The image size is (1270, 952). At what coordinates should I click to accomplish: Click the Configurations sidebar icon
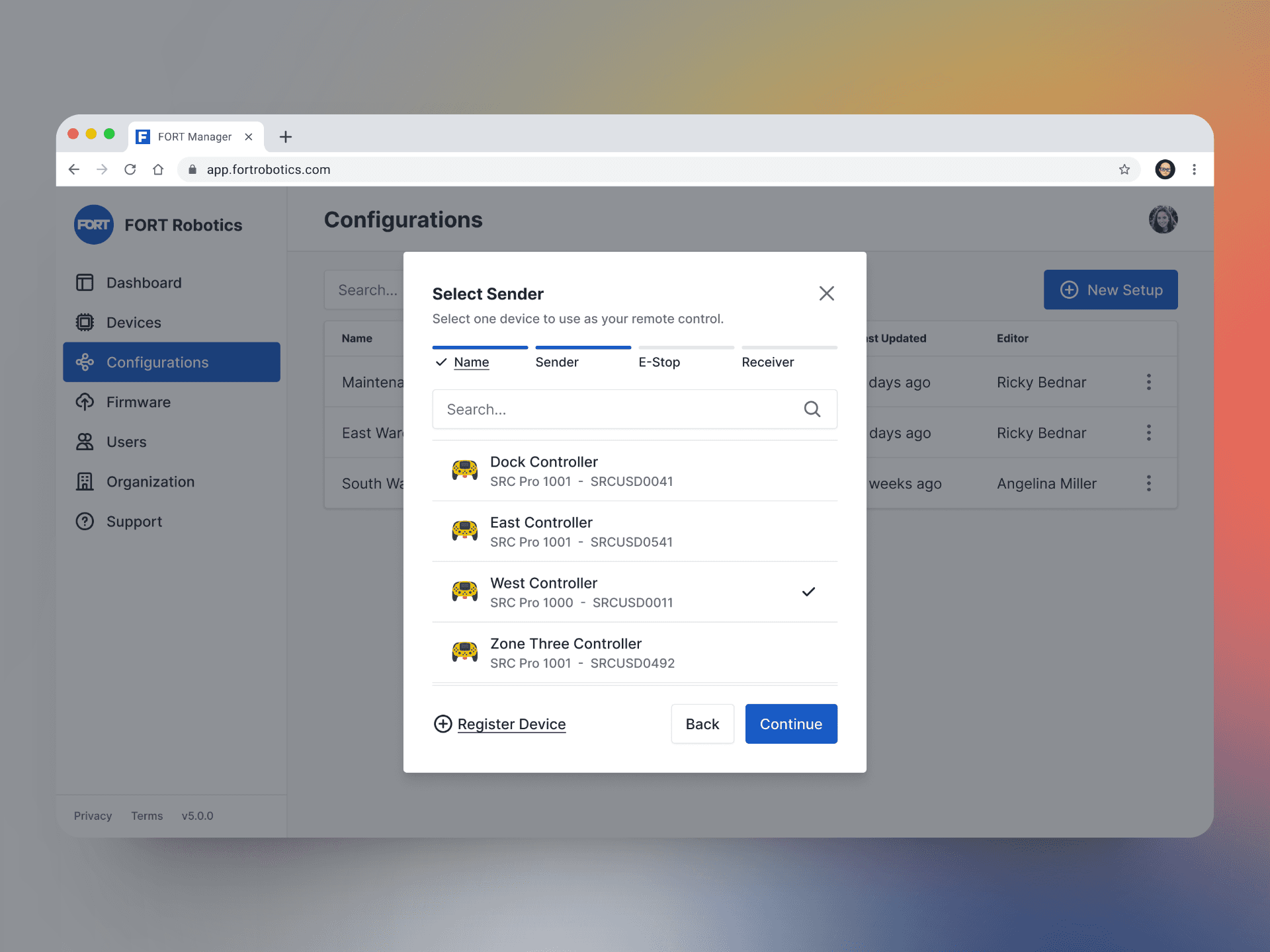click(85, 361)
